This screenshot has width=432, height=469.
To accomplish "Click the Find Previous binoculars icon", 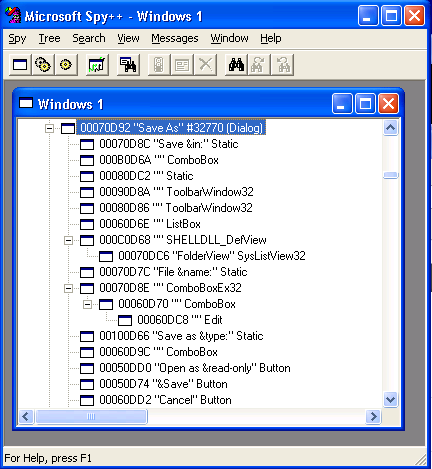I will pyautogui.click(x=282, y=64).
